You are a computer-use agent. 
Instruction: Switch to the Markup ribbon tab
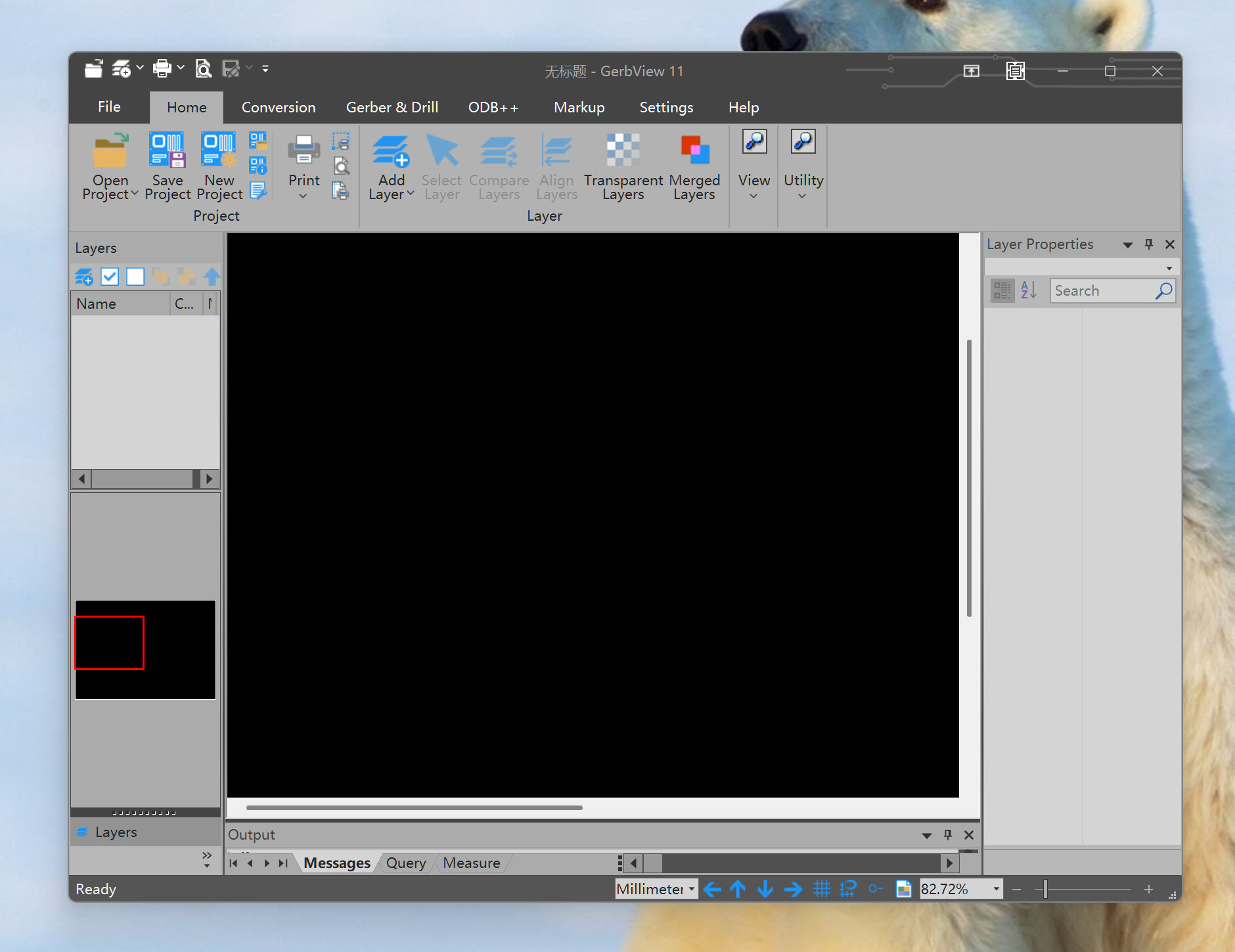(x=579, y=107)
